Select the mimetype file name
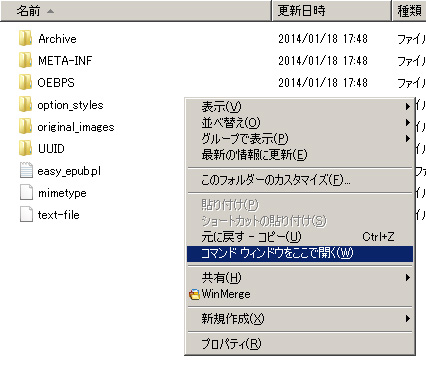This screenshot has height=373, width=426. coord(62,193)
